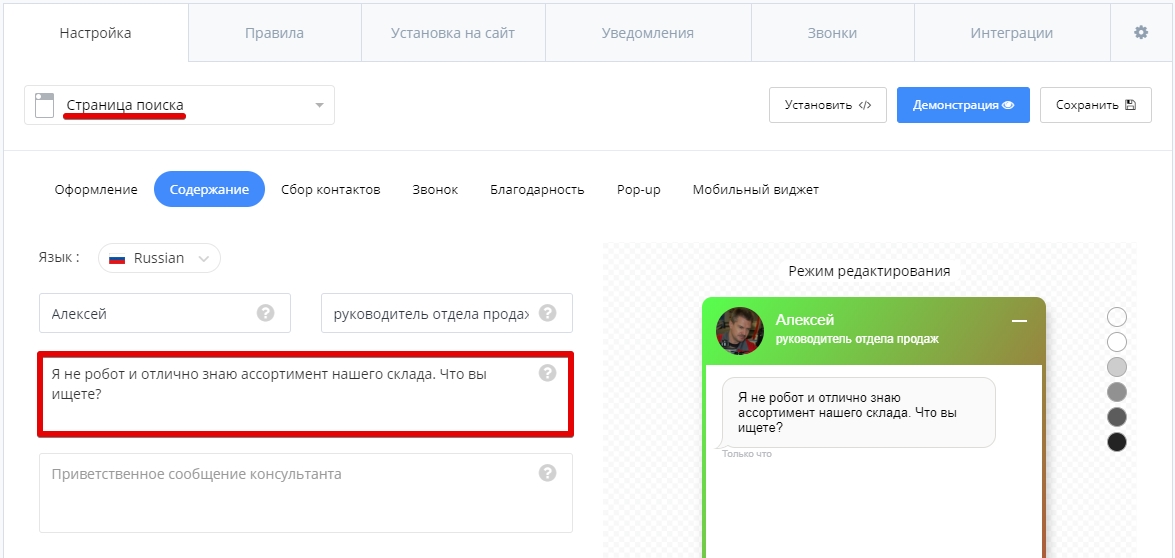The image size is (1175, 558).
Task: Click the Сохранить button
Action: (x=1096, y=105)
